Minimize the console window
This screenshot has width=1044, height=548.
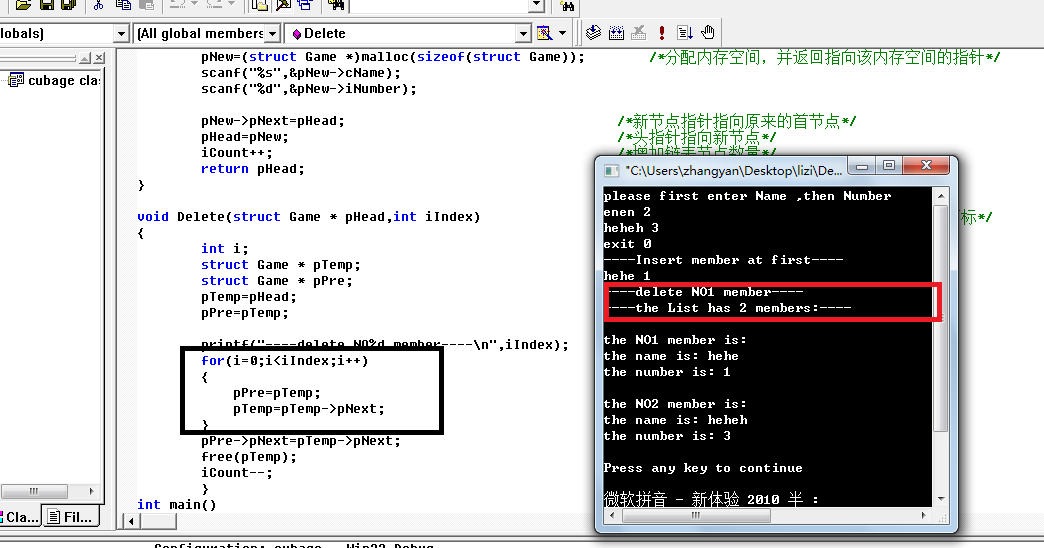(862, 166)
